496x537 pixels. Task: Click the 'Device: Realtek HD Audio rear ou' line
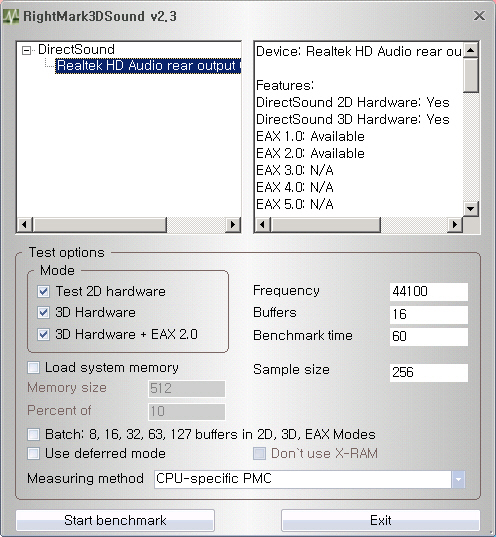[359, 52]
